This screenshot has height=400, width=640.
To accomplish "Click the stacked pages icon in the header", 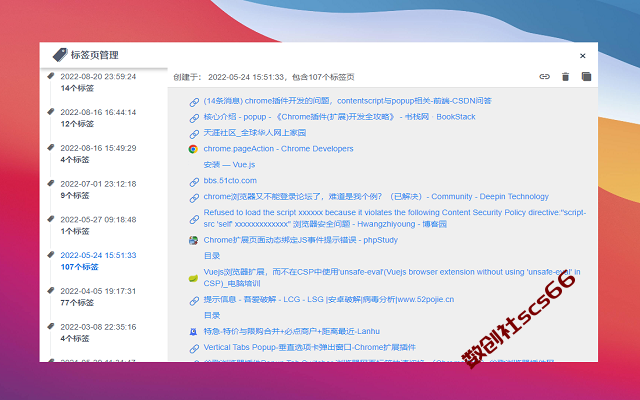I will 586,76.
